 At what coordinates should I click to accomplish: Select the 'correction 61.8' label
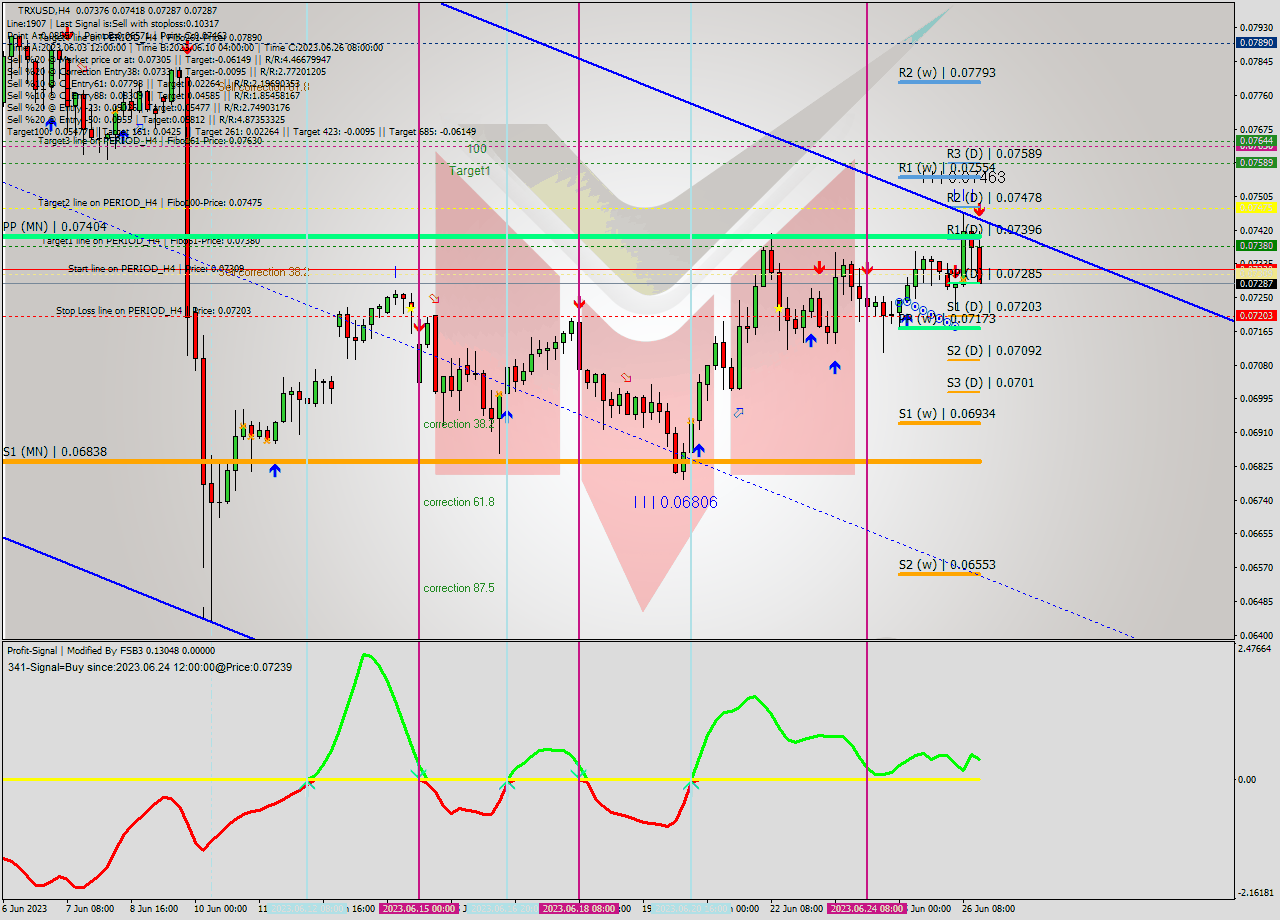pyautogui.click(x=458, y=502)
